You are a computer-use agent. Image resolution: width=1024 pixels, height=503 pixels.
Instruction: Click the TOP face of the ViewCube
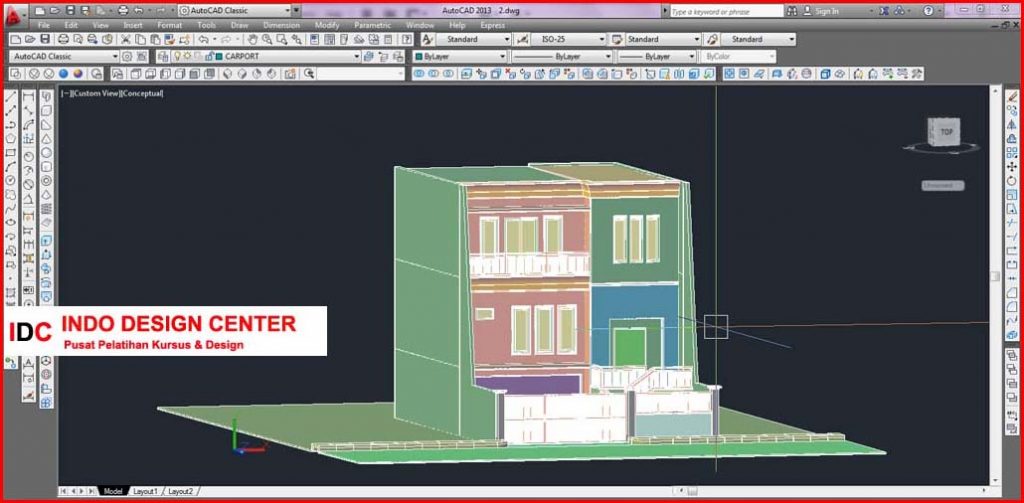point(946,131)
